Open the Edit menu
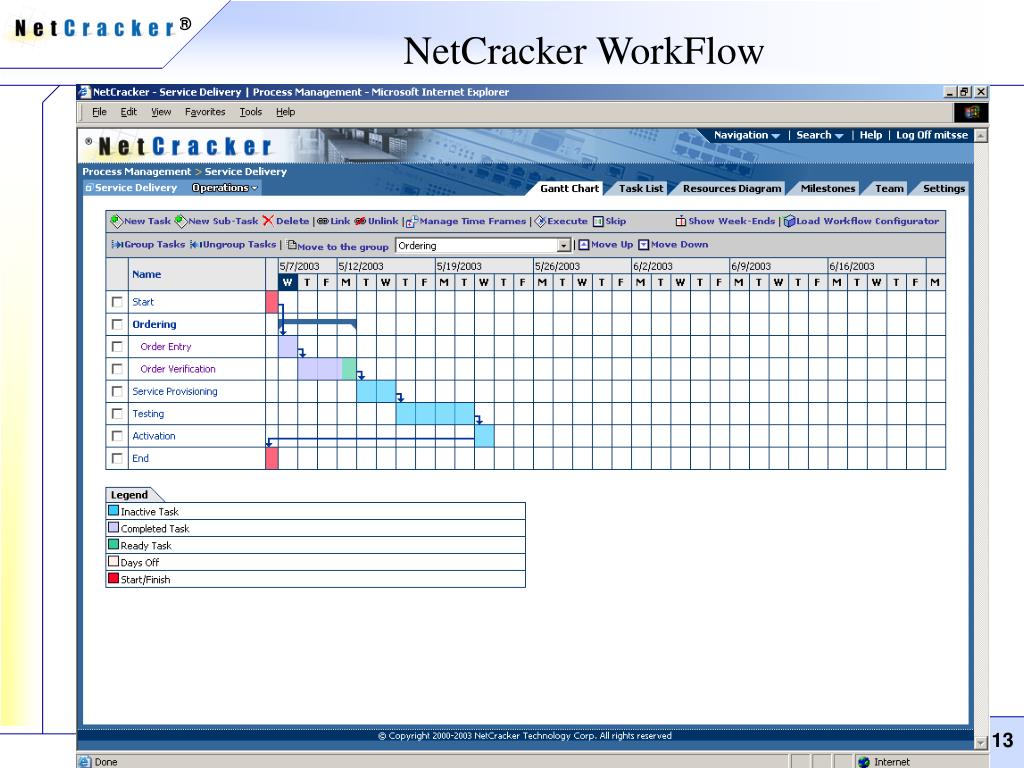Screen dimensions: 1024x768 click(129, 112)
